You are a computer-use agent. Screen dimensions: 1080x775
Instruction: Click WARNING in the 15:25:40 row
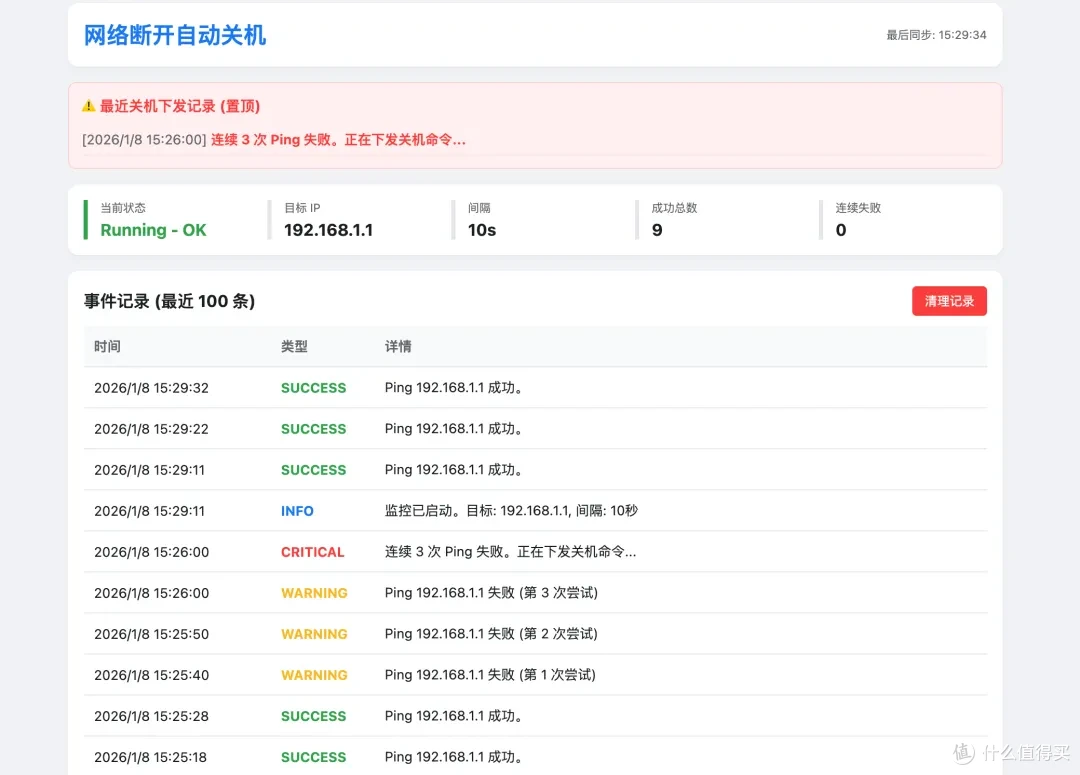tap(314, 675)
